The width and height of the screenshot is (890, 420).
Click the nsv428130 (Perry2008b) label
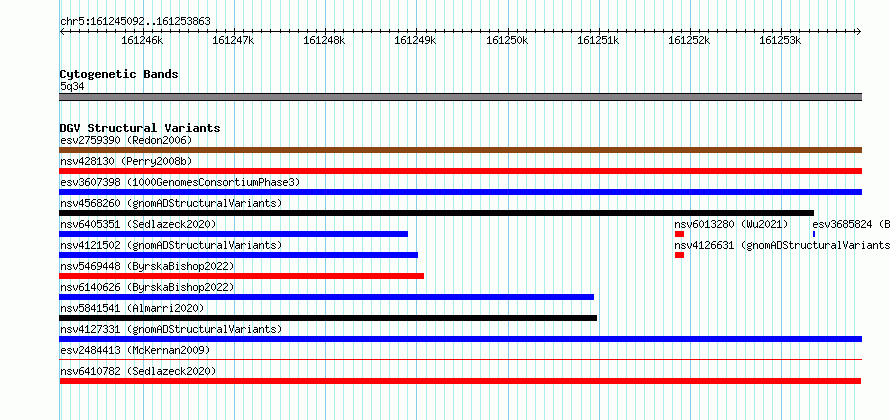coord(126,161)
